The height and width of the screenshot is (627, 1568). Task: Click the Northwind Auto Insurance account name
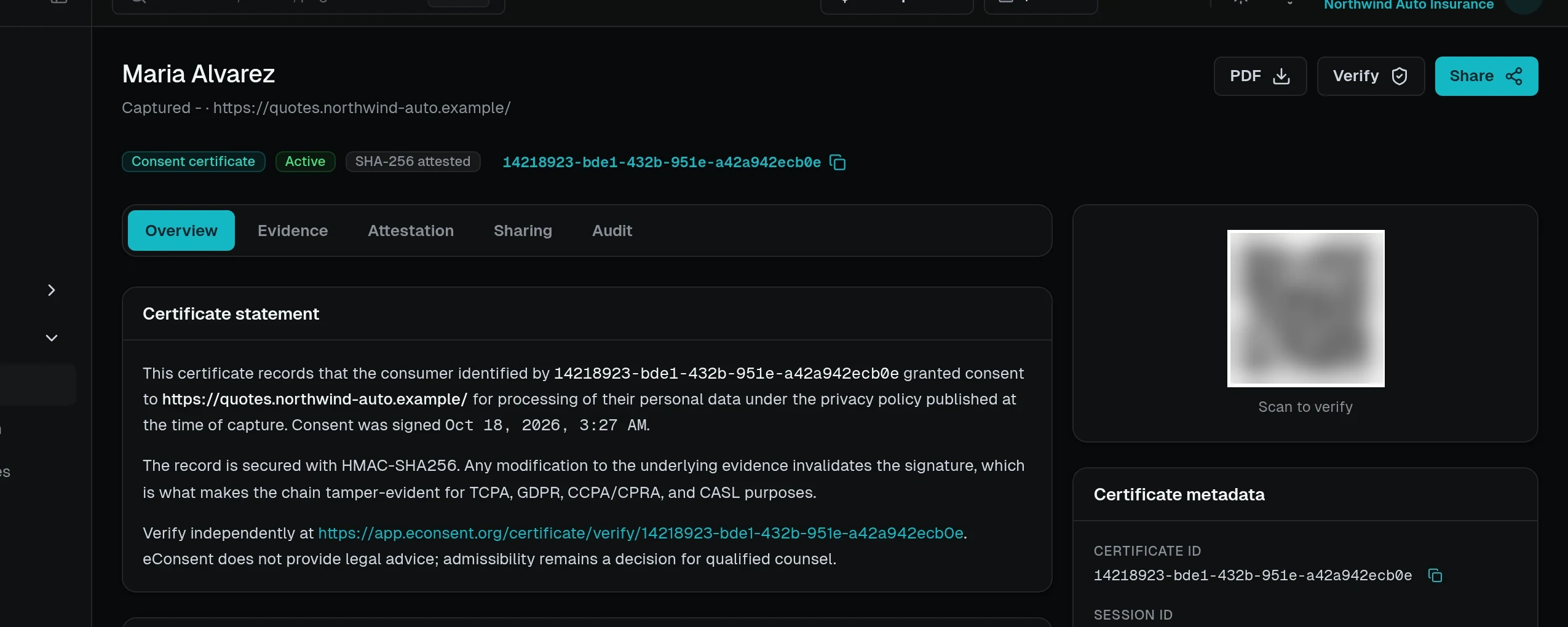[x=1409, y=5]
